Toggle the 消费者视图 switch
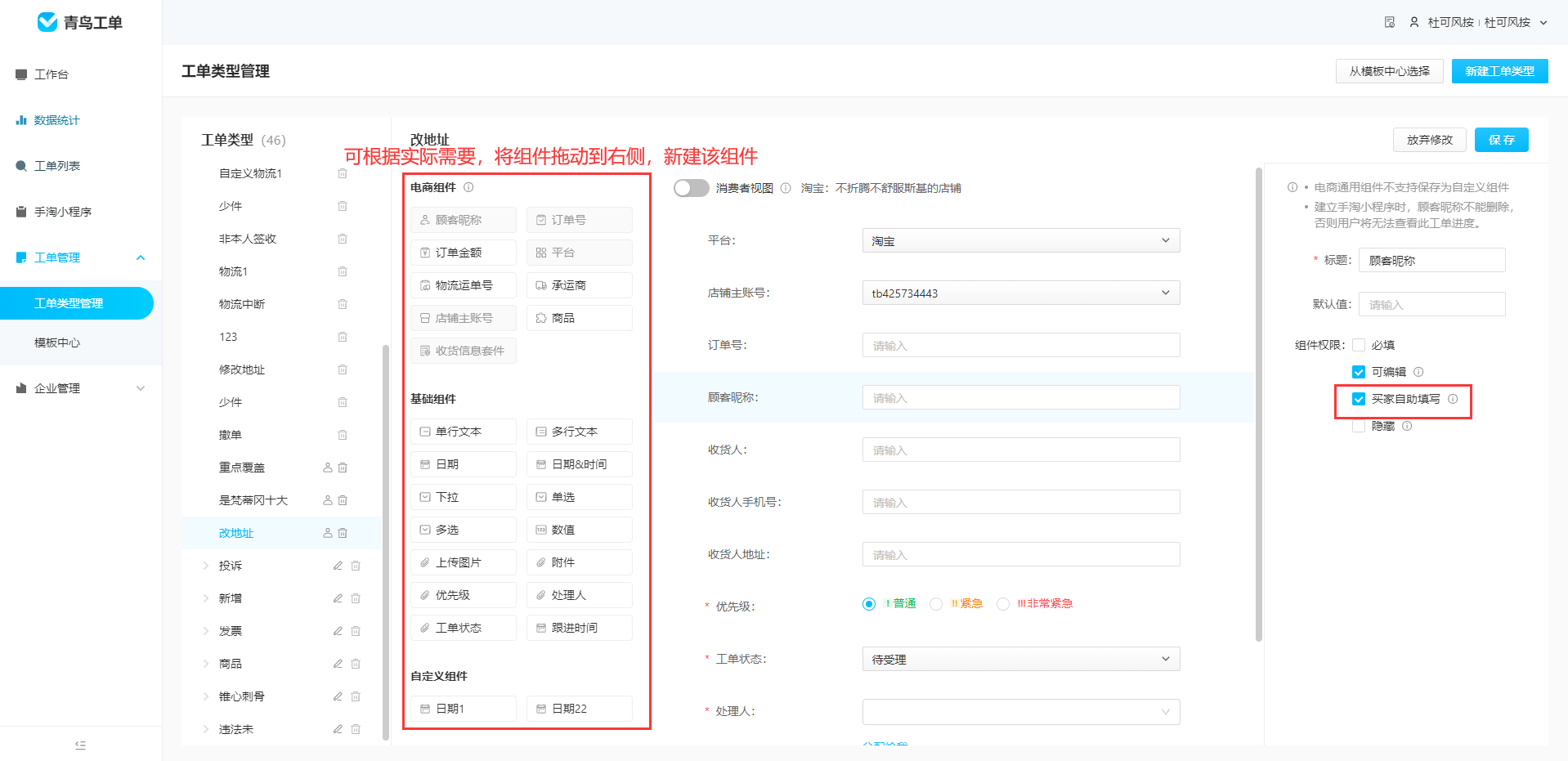This screenshot has width=1568, height=761. [692, 188]
